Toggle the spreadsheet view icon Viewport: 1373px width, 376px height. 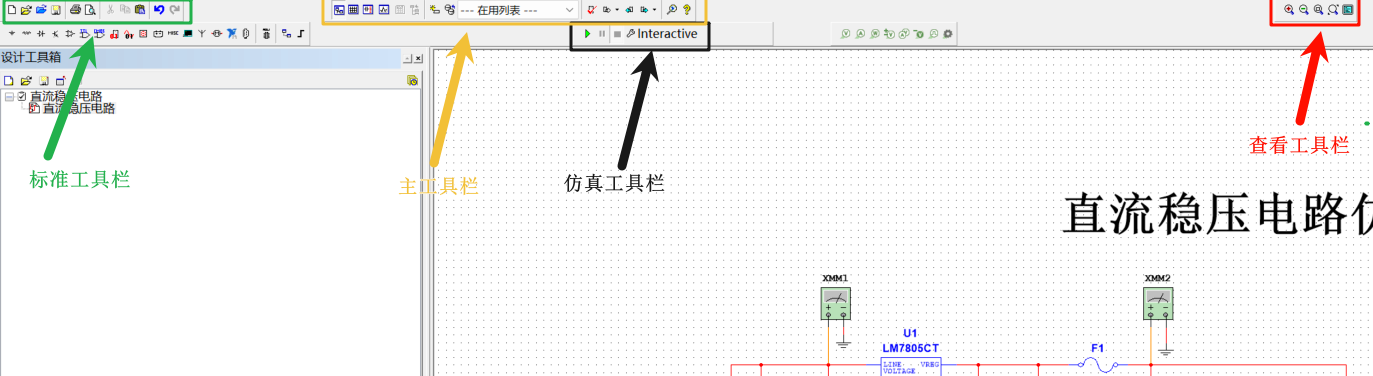coord(352,9)
